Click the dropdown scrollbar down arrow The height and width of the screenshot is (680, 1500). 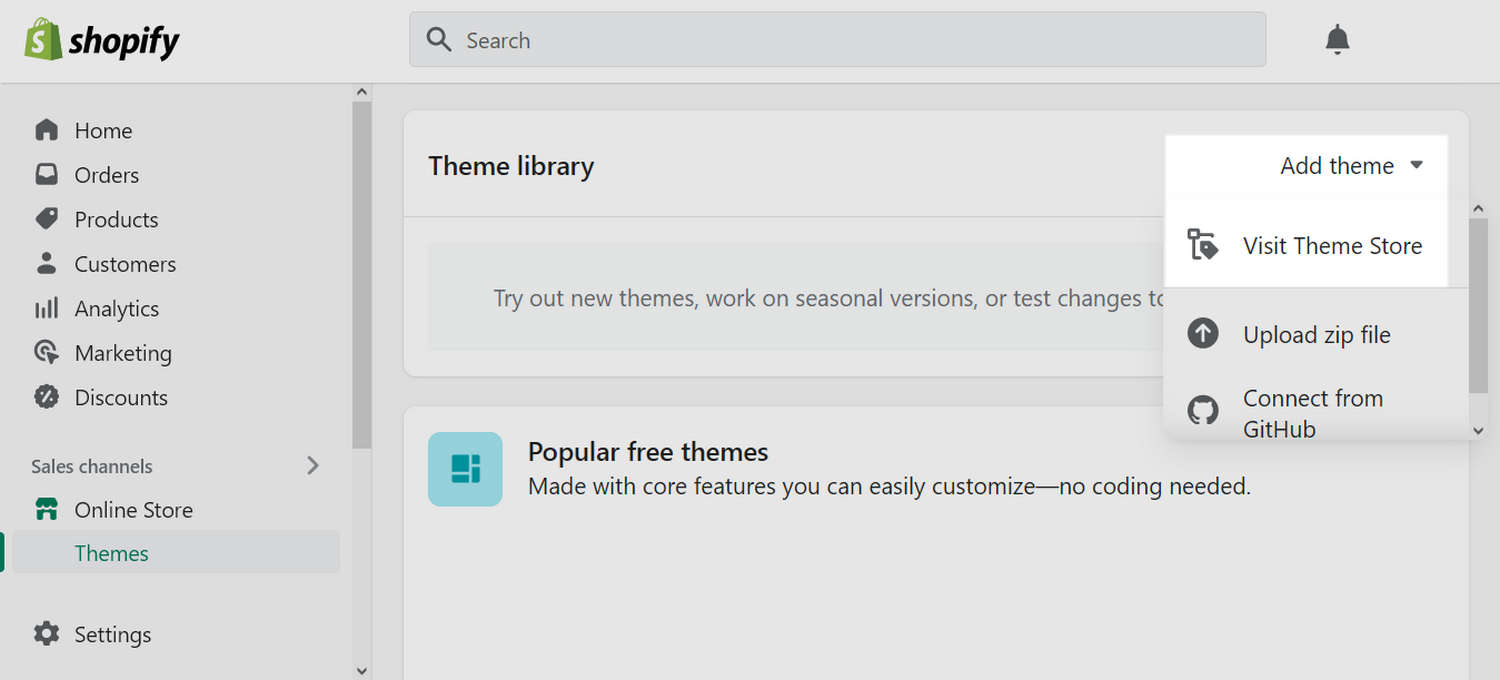coord(1479,430)
